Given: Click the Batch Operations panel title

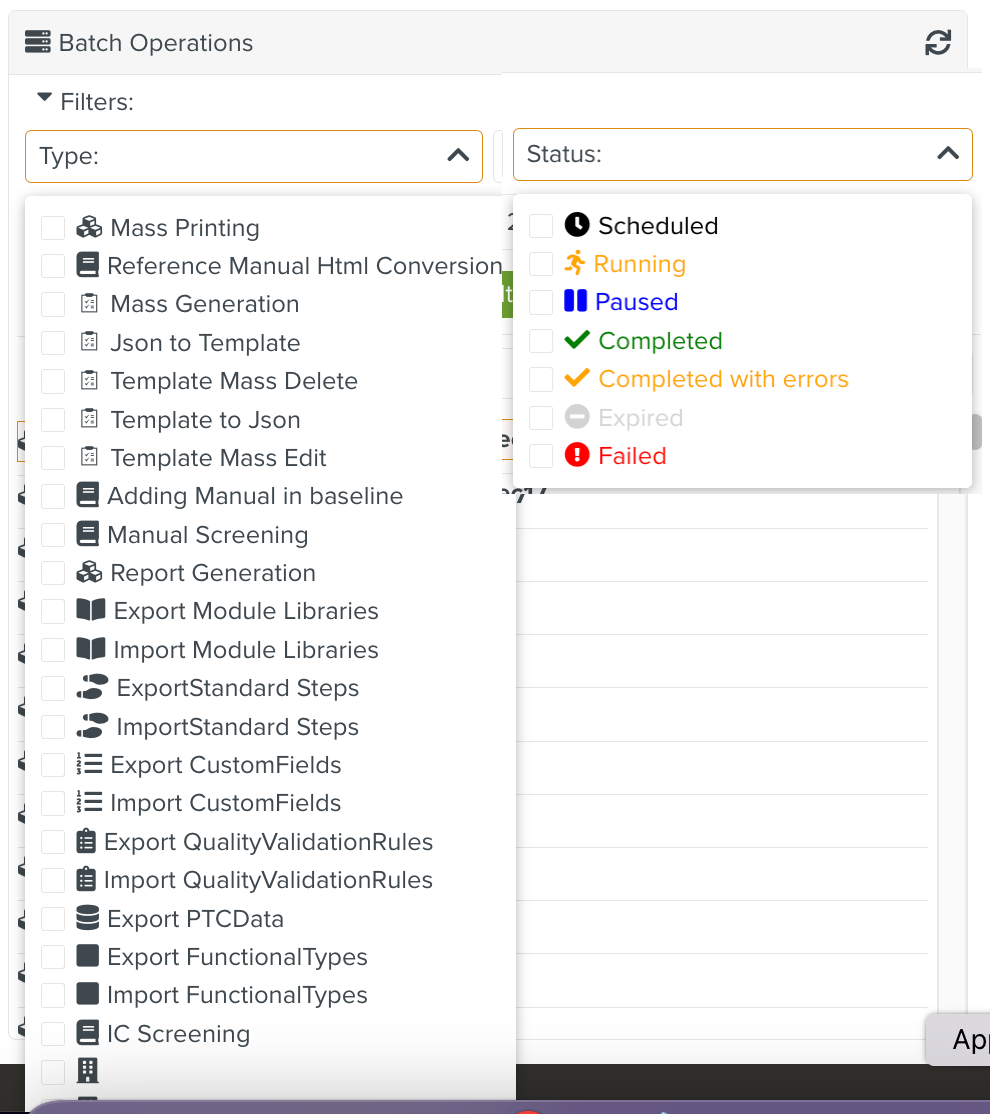Looking at the screenshot, I should pyautogui.click(x=155, y=43).
